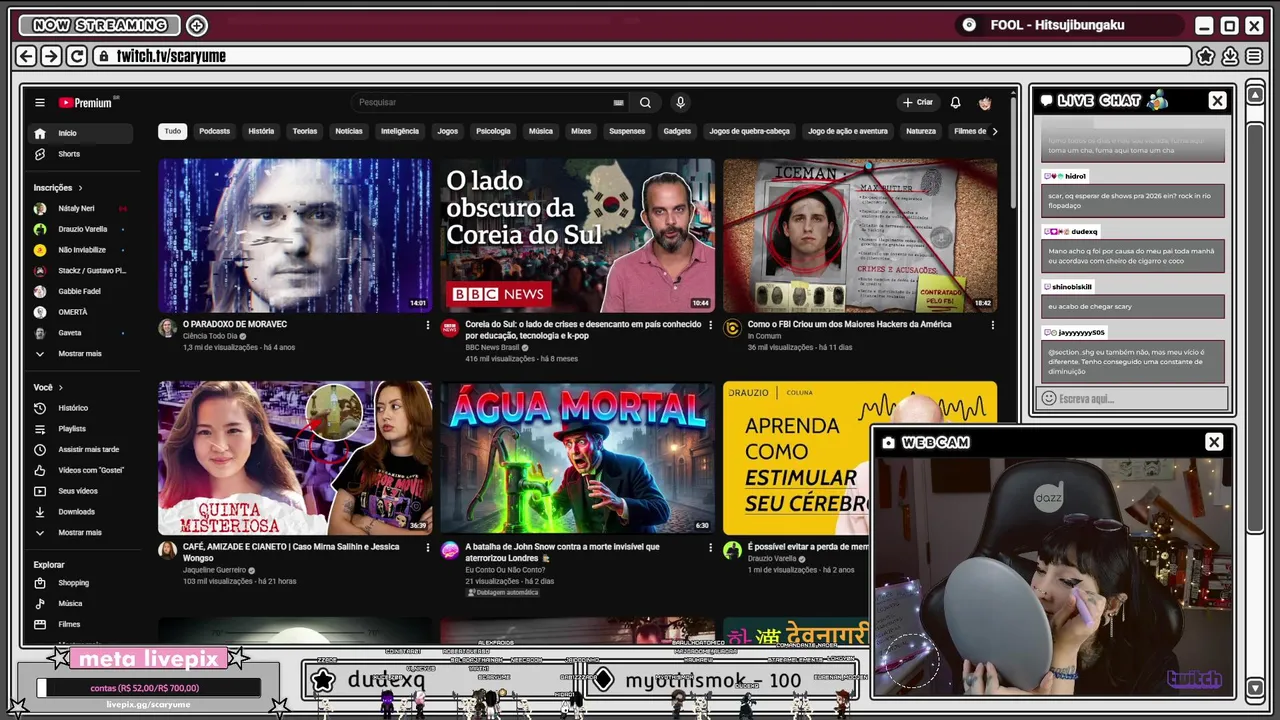Expand Mostrar mais under Inscrições
This screenshot has height=720, width=1280.
[80, 353]
